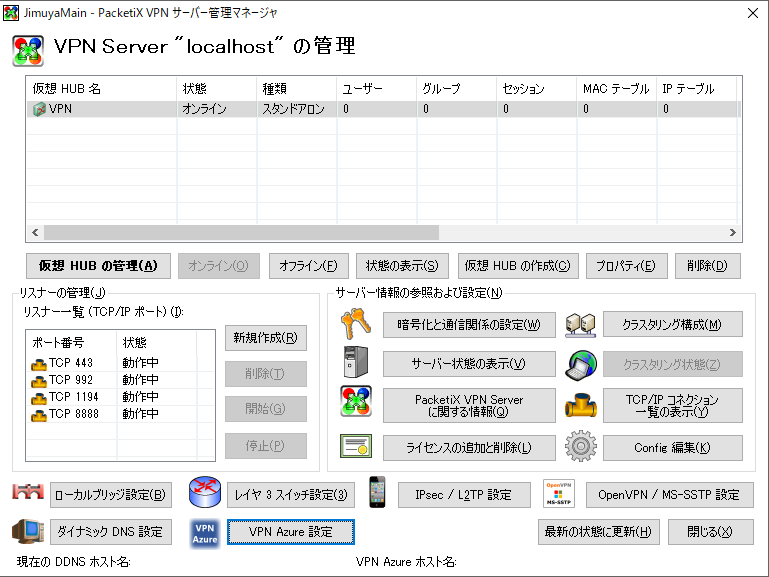Click the PacketiX logo icon beside server info

click(x=356, y=401)
